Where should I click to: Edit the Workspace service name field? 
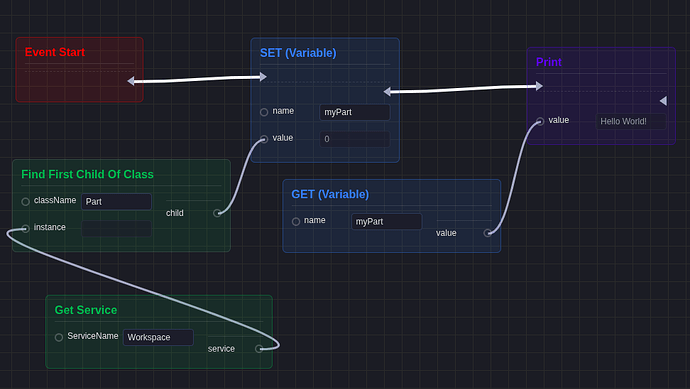click(x=158, y=337)
